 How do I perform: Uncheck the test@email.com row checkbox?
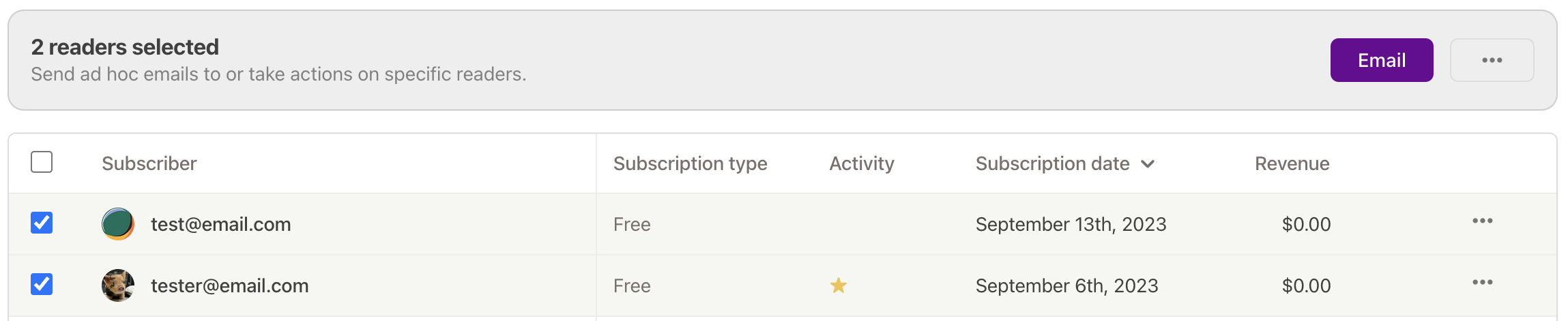point(42,223)
